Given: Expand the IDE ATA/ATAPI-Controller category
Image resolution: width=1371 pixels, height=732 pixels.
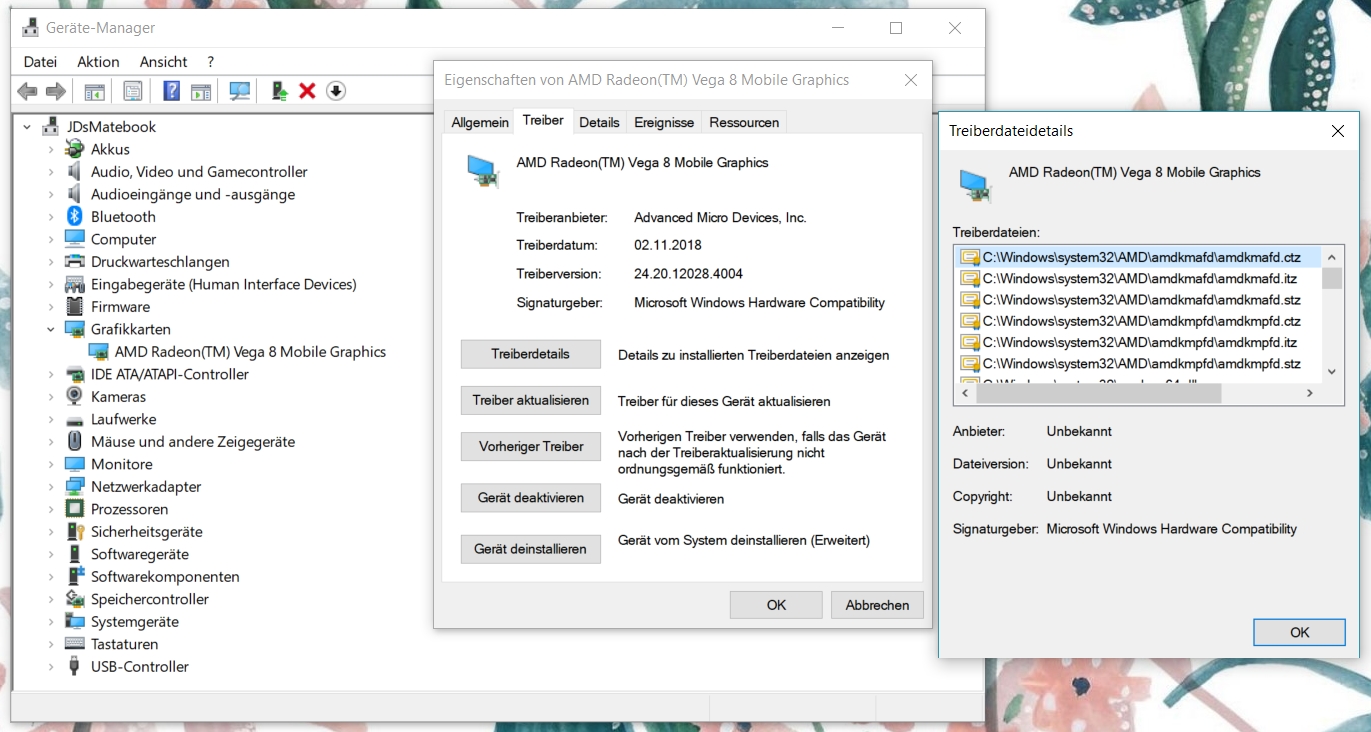Looking at the screenshot, I should 51,374.
